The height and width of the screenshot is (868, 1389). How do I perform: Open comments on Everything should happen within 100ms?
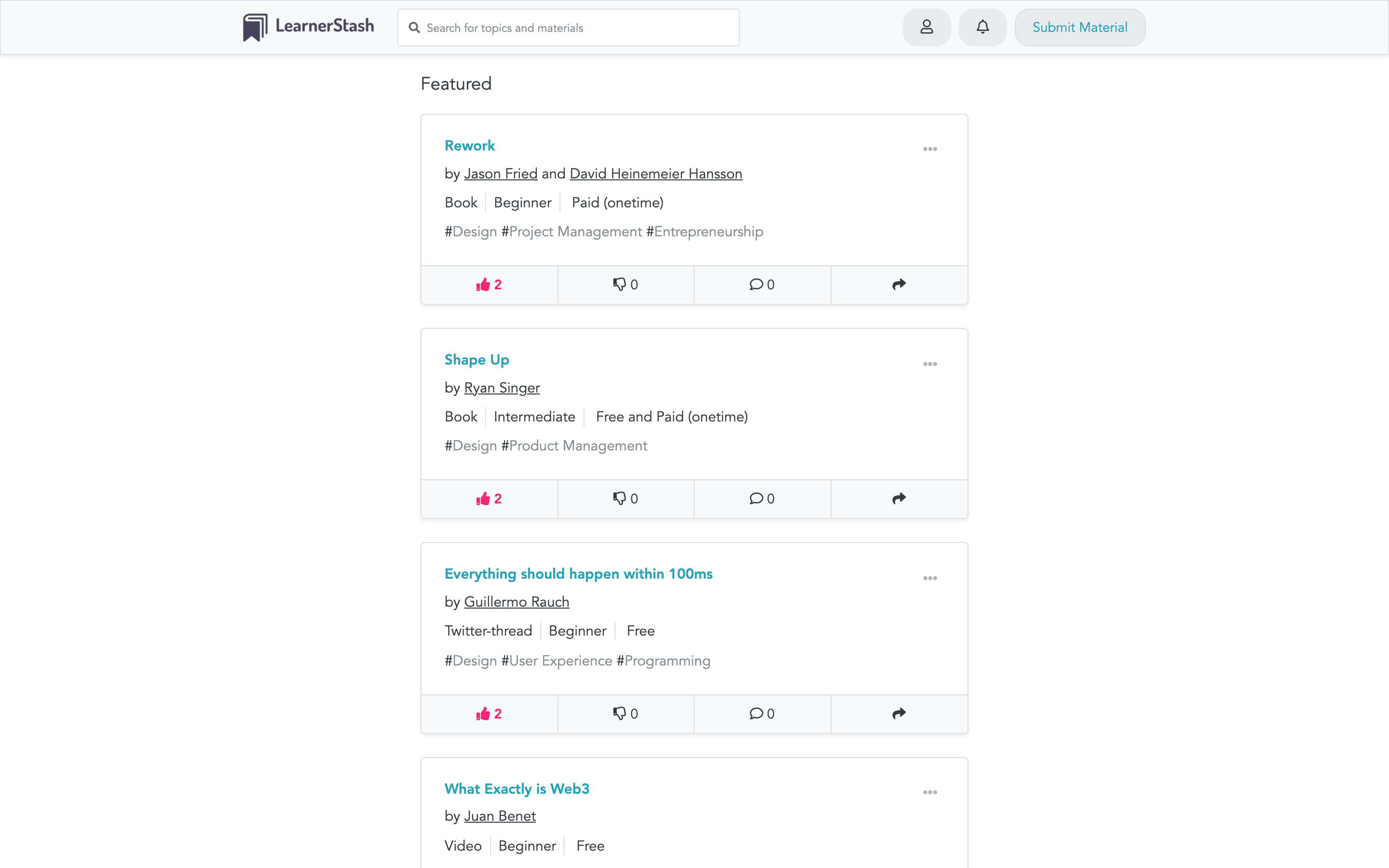coord(762,714)
